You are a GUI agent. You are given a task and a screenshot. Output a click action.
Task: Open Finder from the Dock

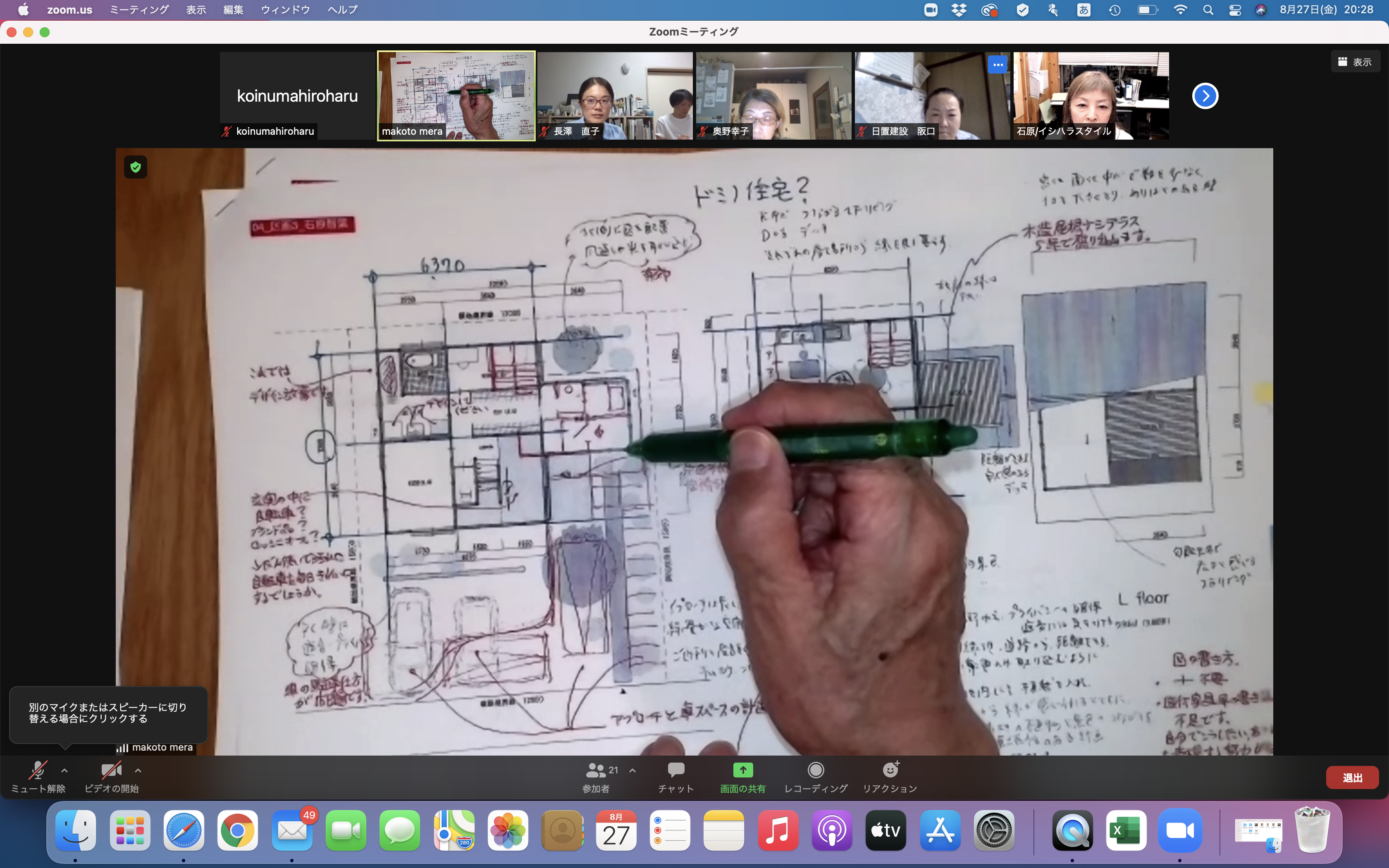(x=76, y=830)
